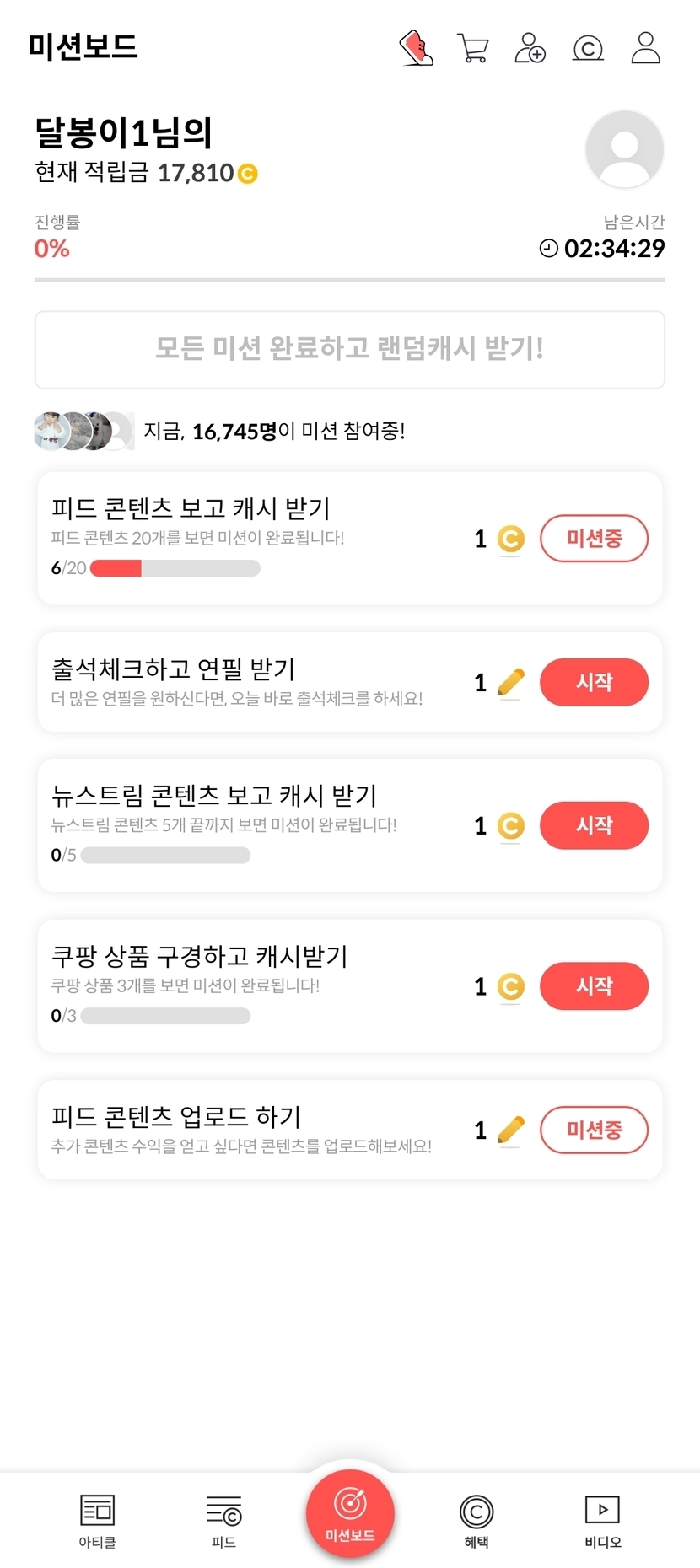Open the cash coin icon in header
This screenshot has width=700, height=1568.
588,48
